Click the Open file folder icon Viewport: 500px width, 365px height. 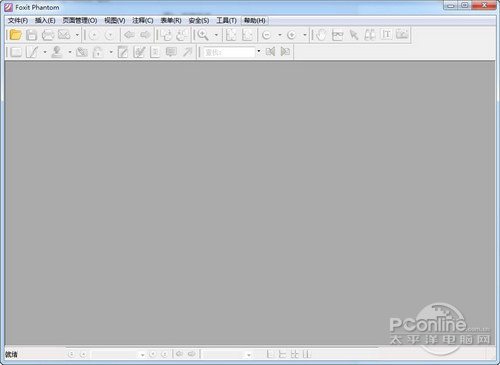tap(16, 35)
